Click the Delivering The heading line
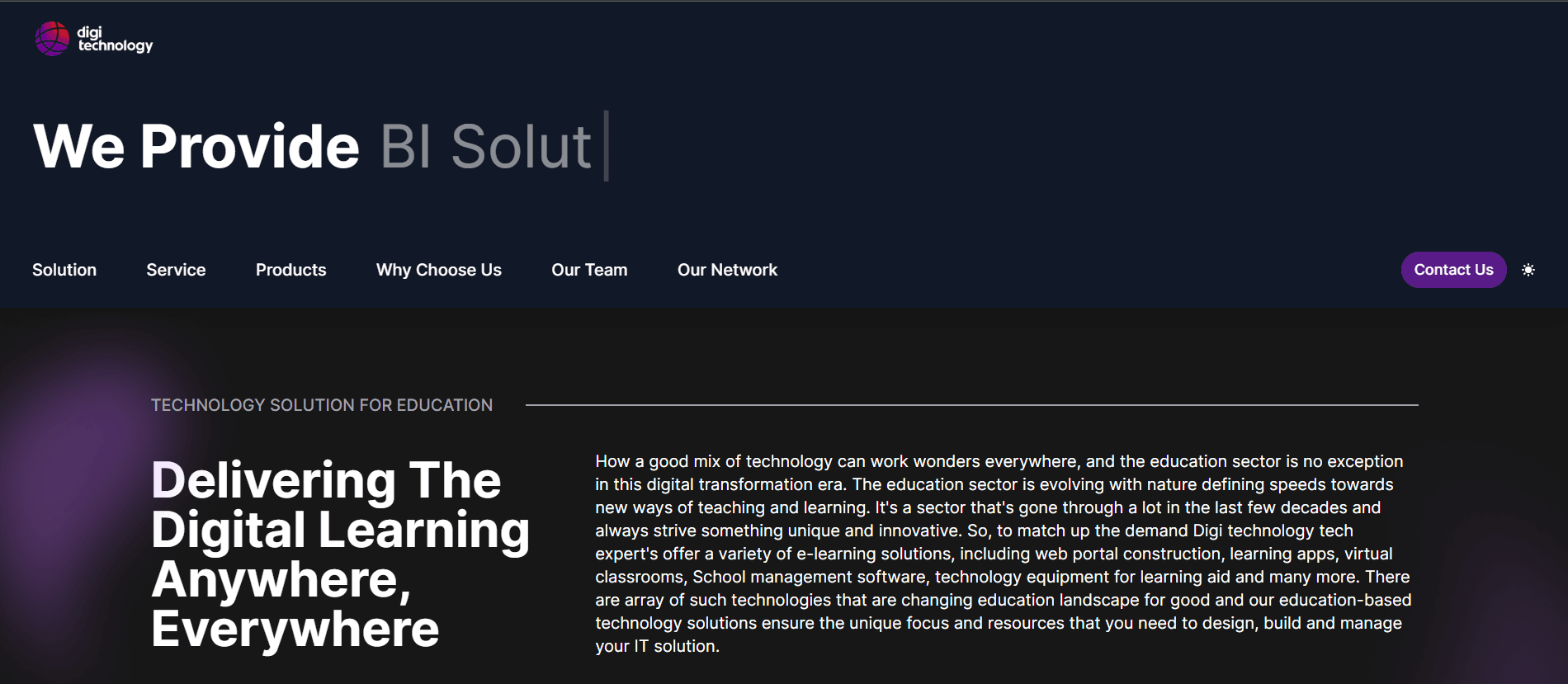This screenshot has height=684, width=1568. [x=326, y=480]
